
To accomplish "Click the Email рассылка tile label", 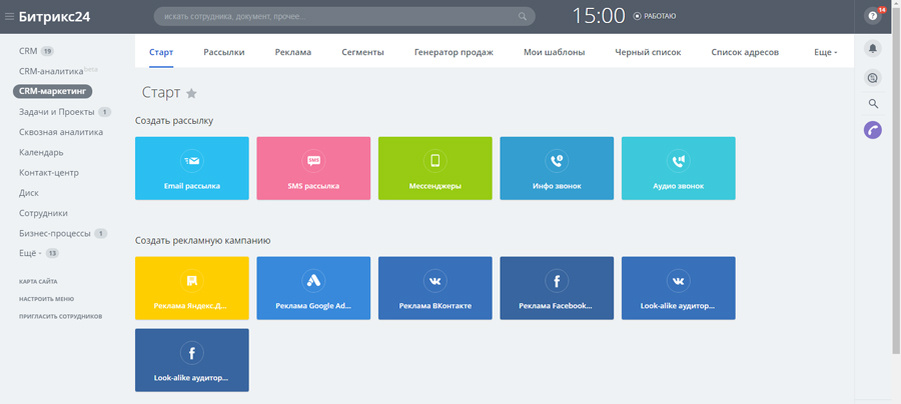I will 192,186.
